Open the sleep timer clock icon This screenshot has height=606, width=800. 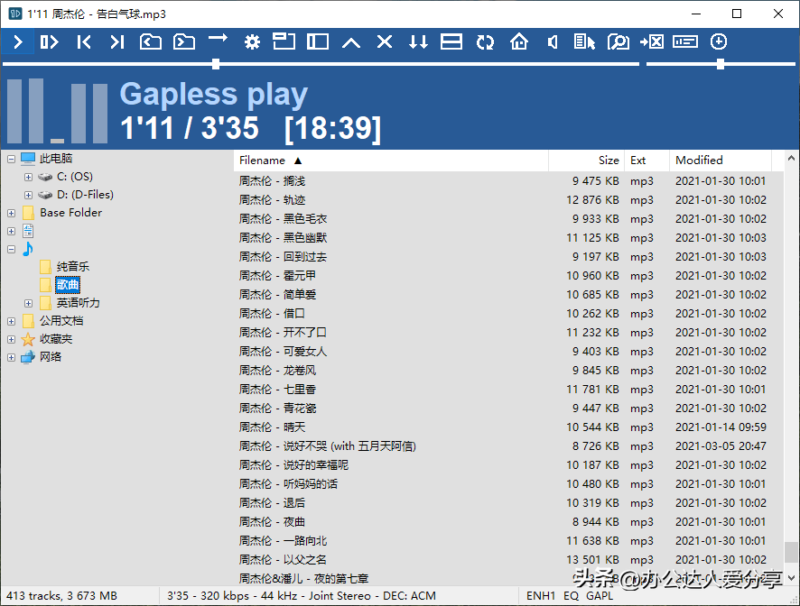[718, 42]
